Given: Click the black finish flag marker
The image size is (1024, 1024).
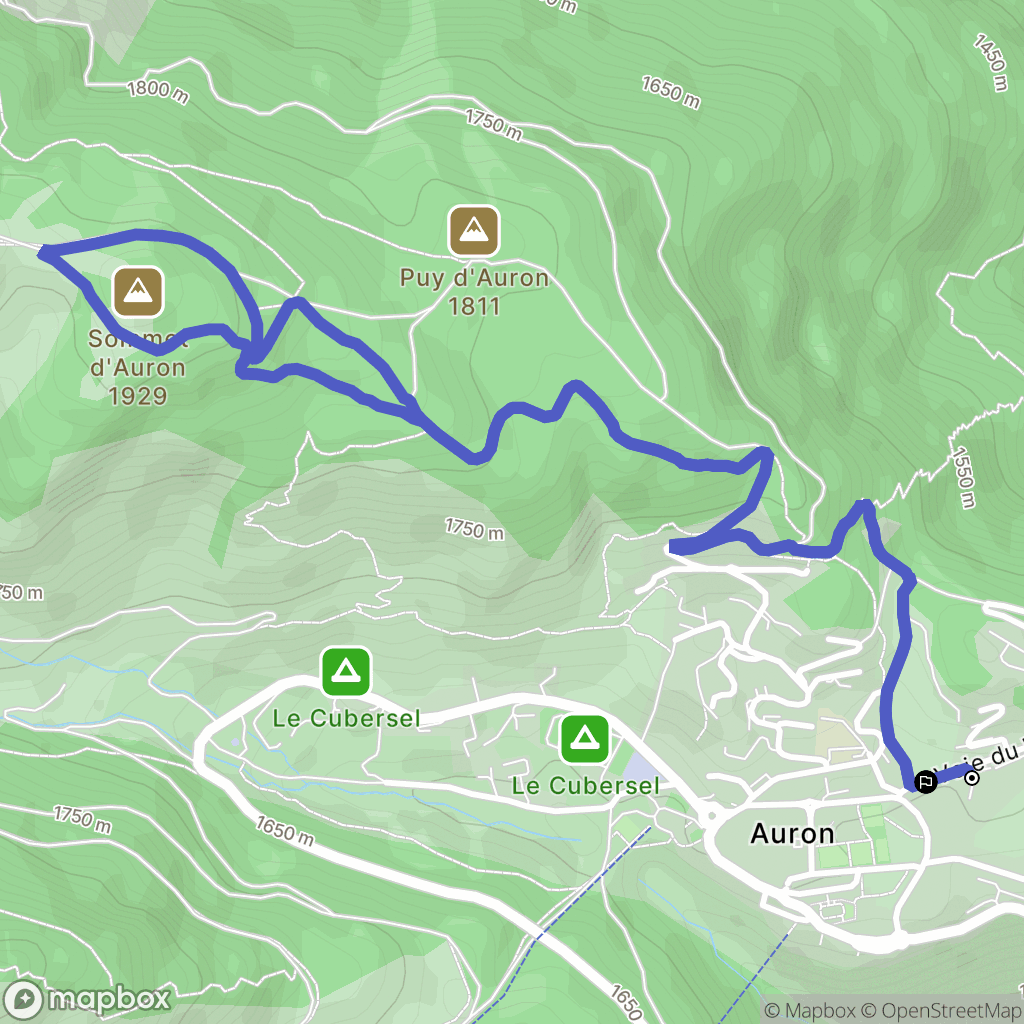Looking at the screenshot, I should tap(925, 781).
